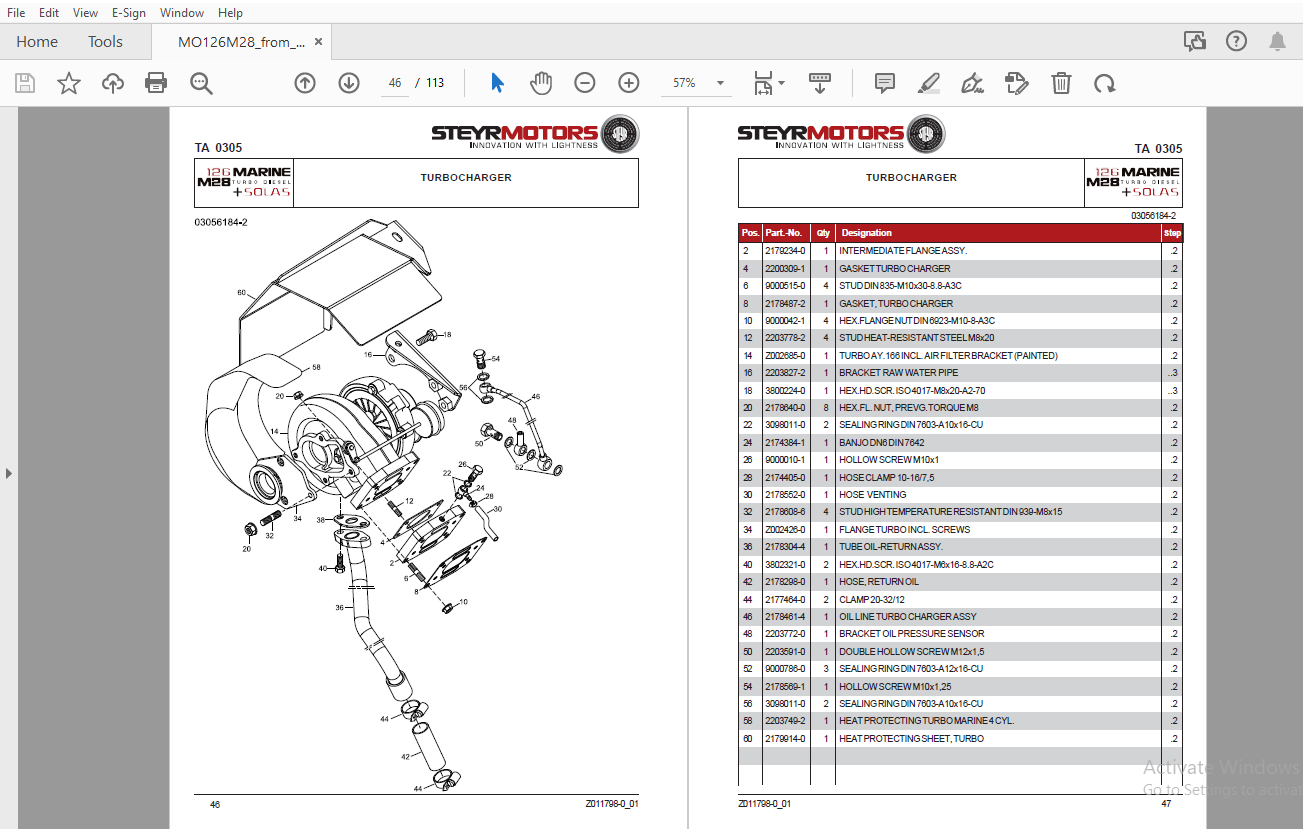Click the OIL LINE TURBO CHARGER ASSY text
This screenshot has width=1303, height=829.
tap(908, 617)
